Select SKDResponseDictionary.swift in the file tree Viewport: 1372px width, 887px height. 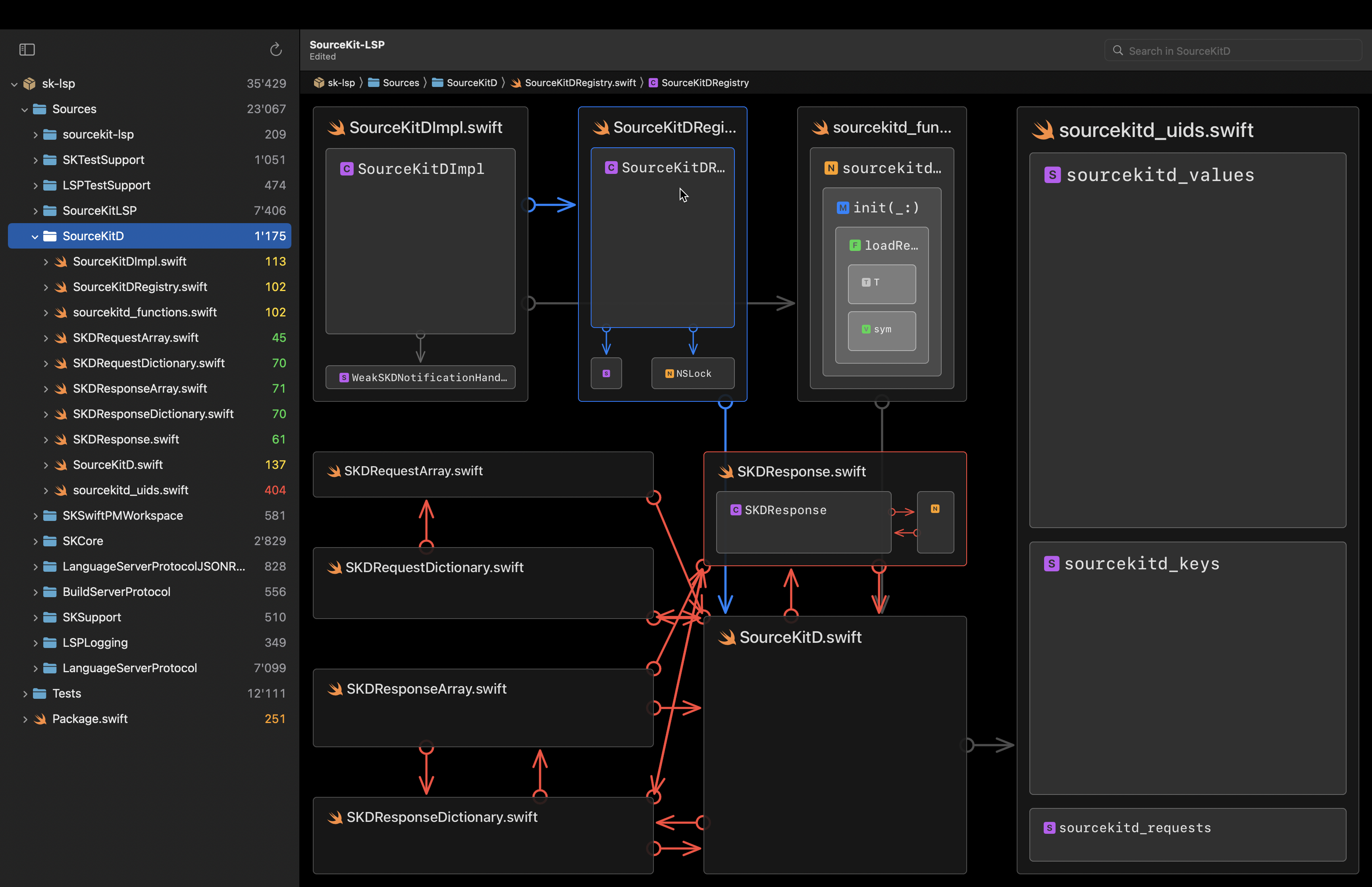150,414
